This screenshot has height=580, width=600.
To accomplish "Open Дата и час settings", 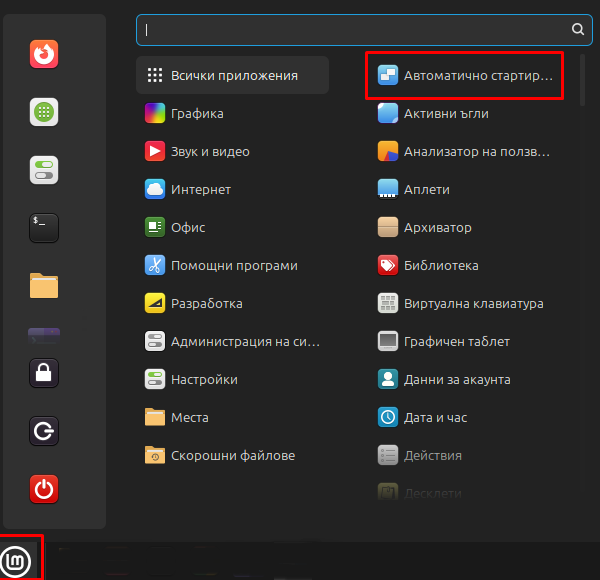I will pyautogui.click(x=465, y=417).
